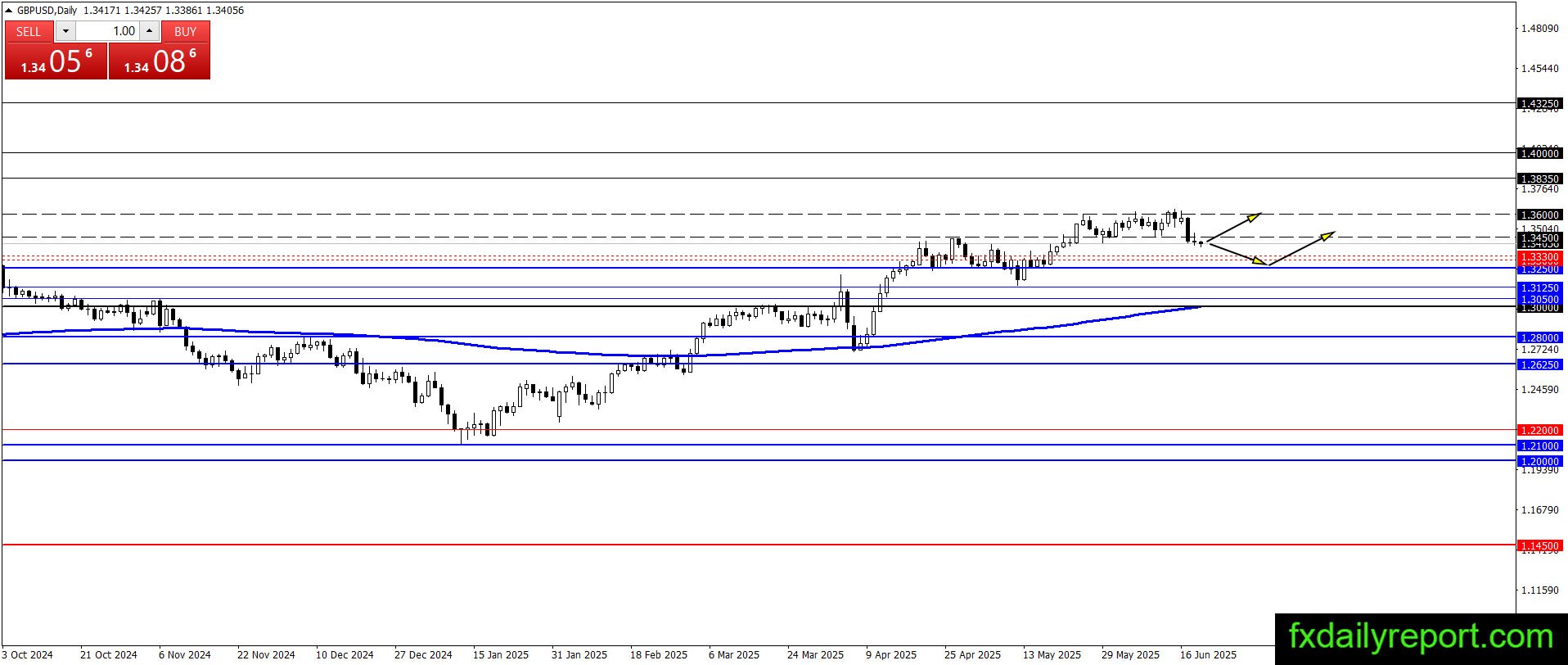Click the rightmost yellow arrowhead near 1.34500
Image resolution: width=1568 pixels, height=665 pixels.
pyautogui.click(x=1327, y=236)
